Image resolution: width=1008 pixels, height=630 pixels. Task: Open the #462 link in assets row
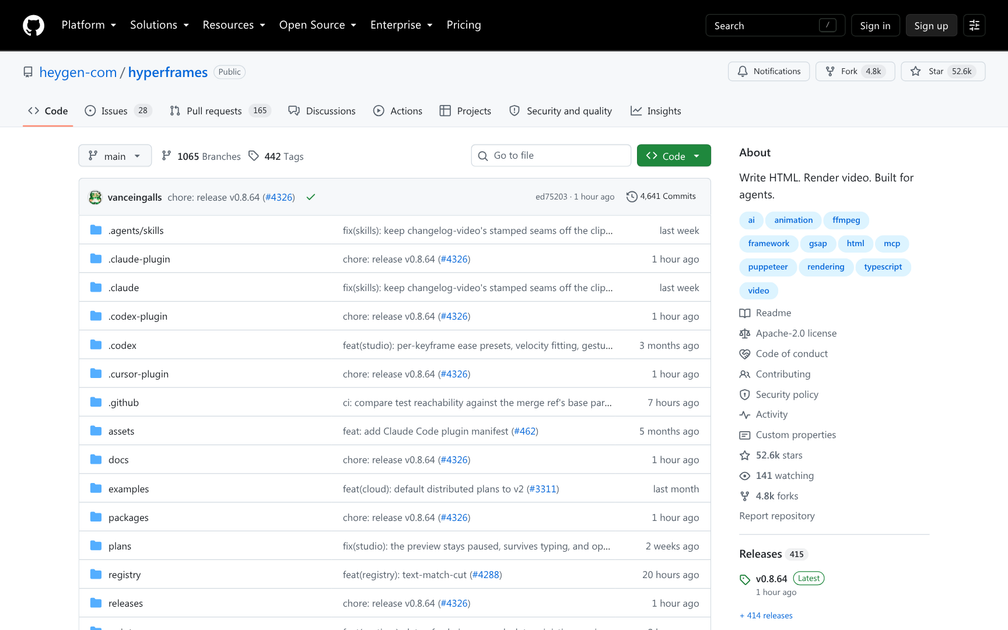pos(525,431)
